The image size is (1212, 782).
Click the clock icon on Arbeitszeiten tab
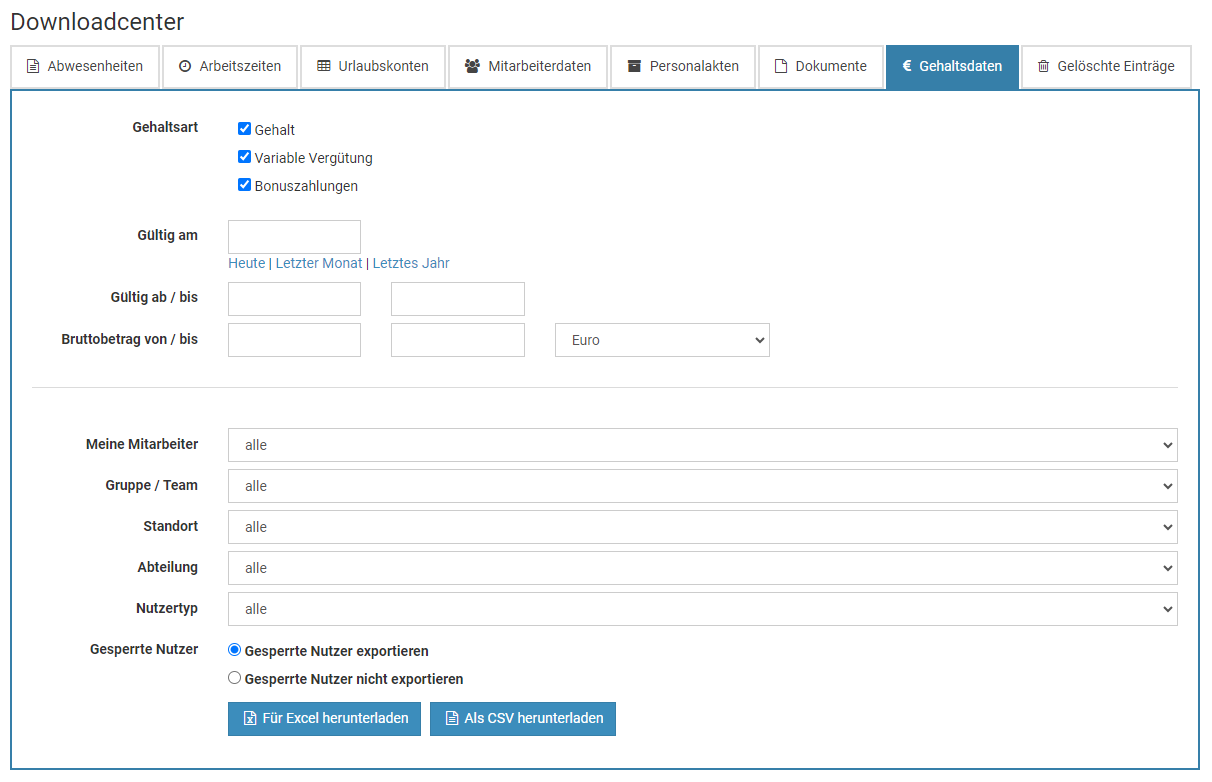[x=185, y=67]
